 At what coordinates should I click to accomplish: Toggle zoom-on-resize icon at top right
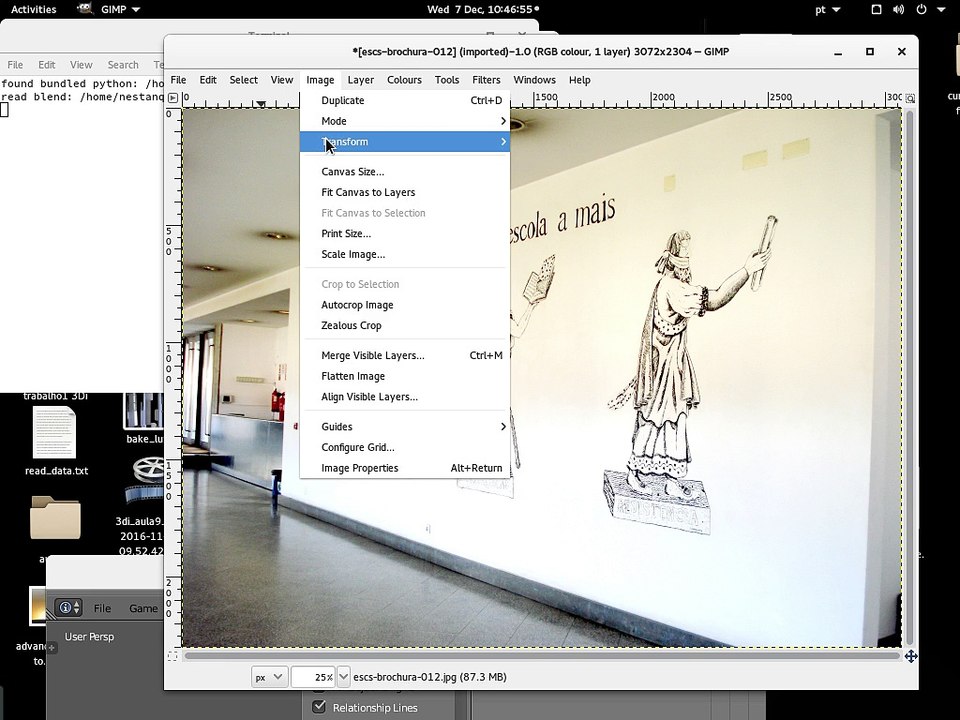910,98
